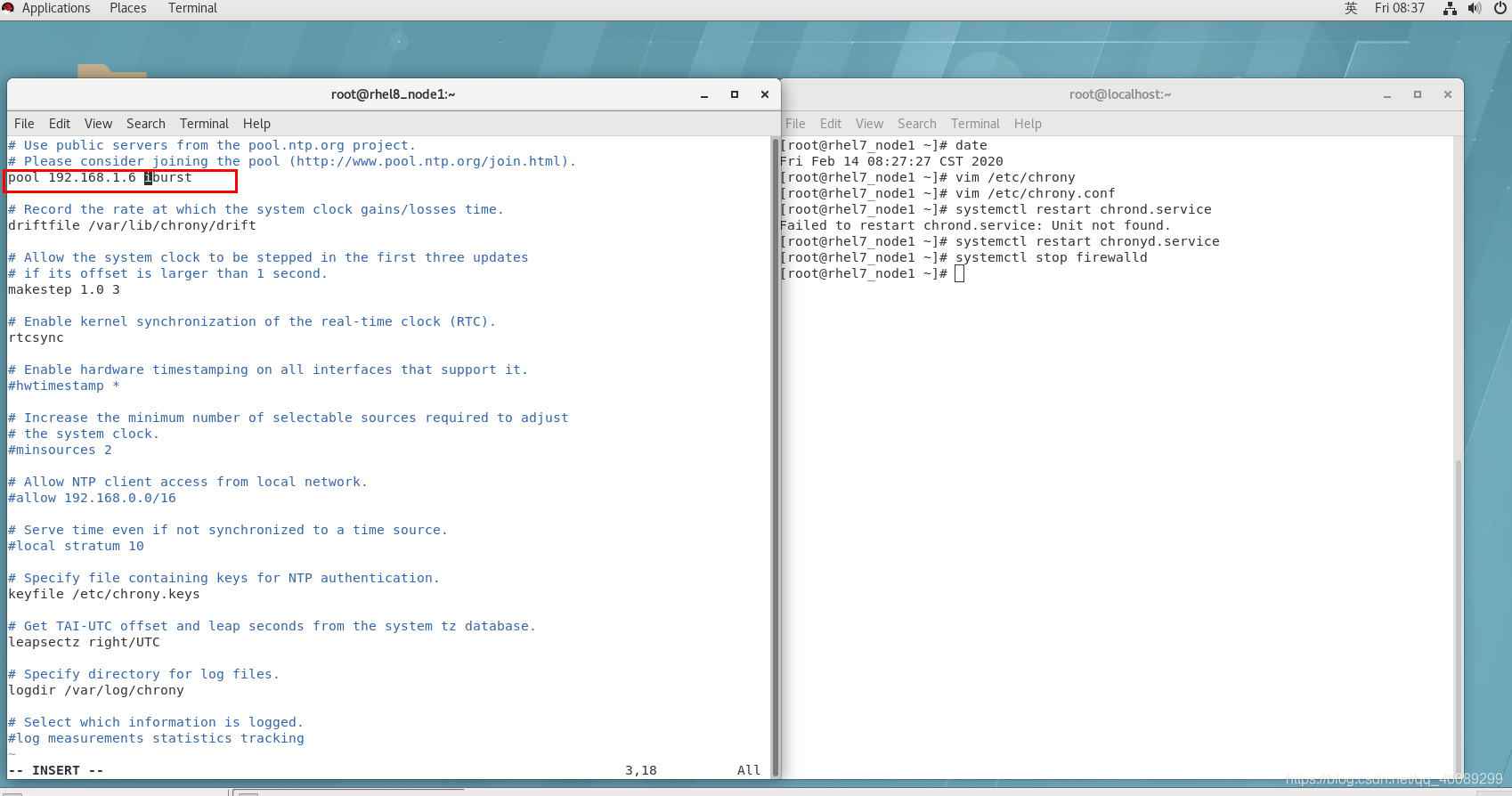Viewport: 1512px width, 796px height.
Task: Open Edit menu in rhel8_node1 terminal
Action: click(60, 124)
